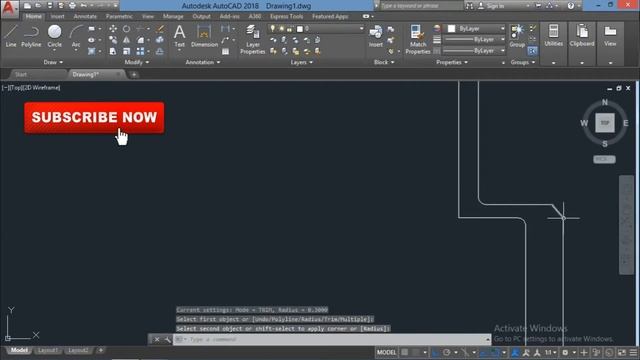Open Layer Properties manager
Image resolution: width=640 pixels, height=360 pixels.
(x=253, y=39)
